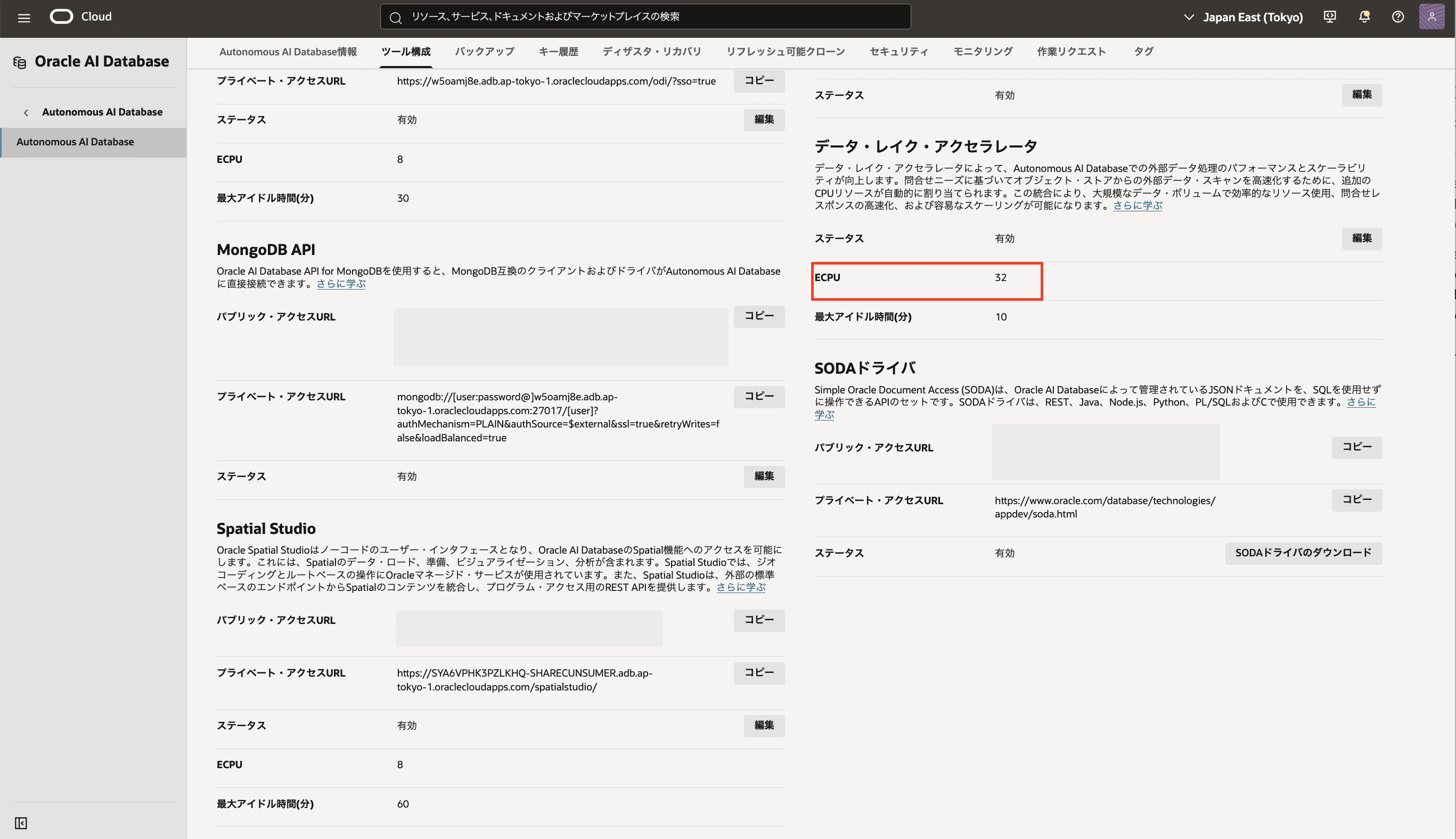This screenshot has width=1456, height=839.
Task: Edit the MongoDB API status
Action: tap(764, 476)
